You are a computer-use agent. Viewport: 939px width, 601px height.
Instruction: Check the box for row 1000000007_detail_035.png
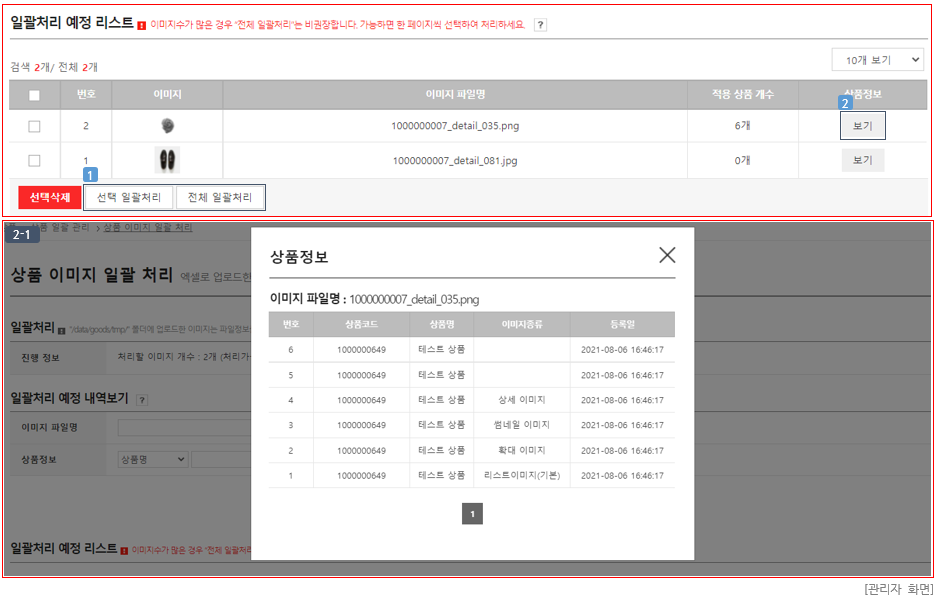[34, 126]
